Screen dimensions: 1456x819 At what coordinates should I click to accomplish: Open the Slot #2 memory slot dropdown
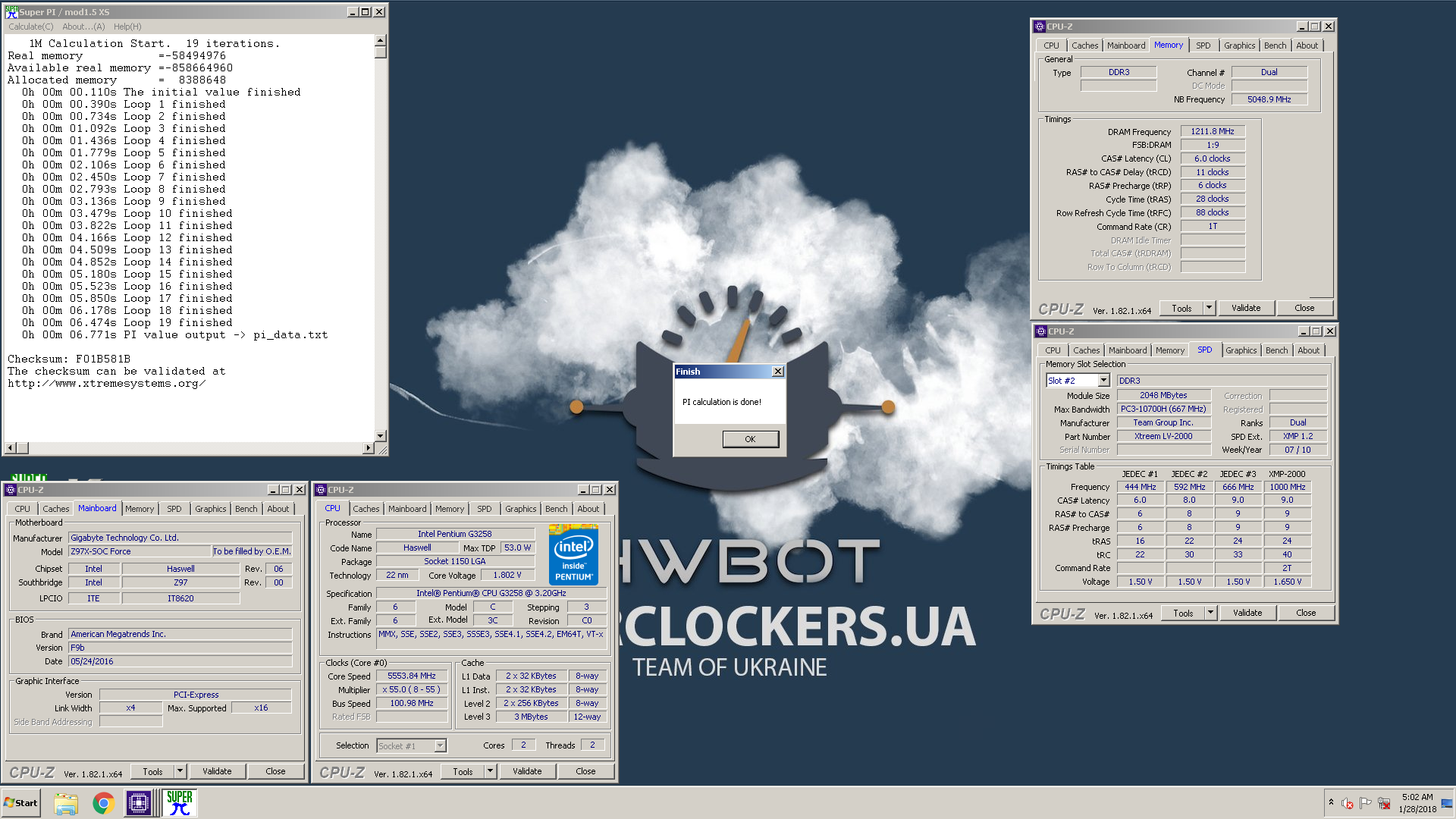click(x=1103, y=381)
